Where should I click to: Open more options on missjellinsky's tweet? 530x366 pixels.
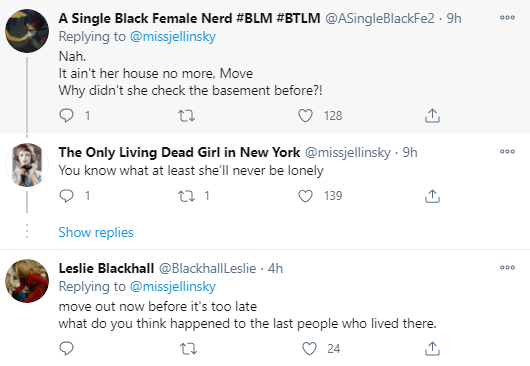point(507,152)
